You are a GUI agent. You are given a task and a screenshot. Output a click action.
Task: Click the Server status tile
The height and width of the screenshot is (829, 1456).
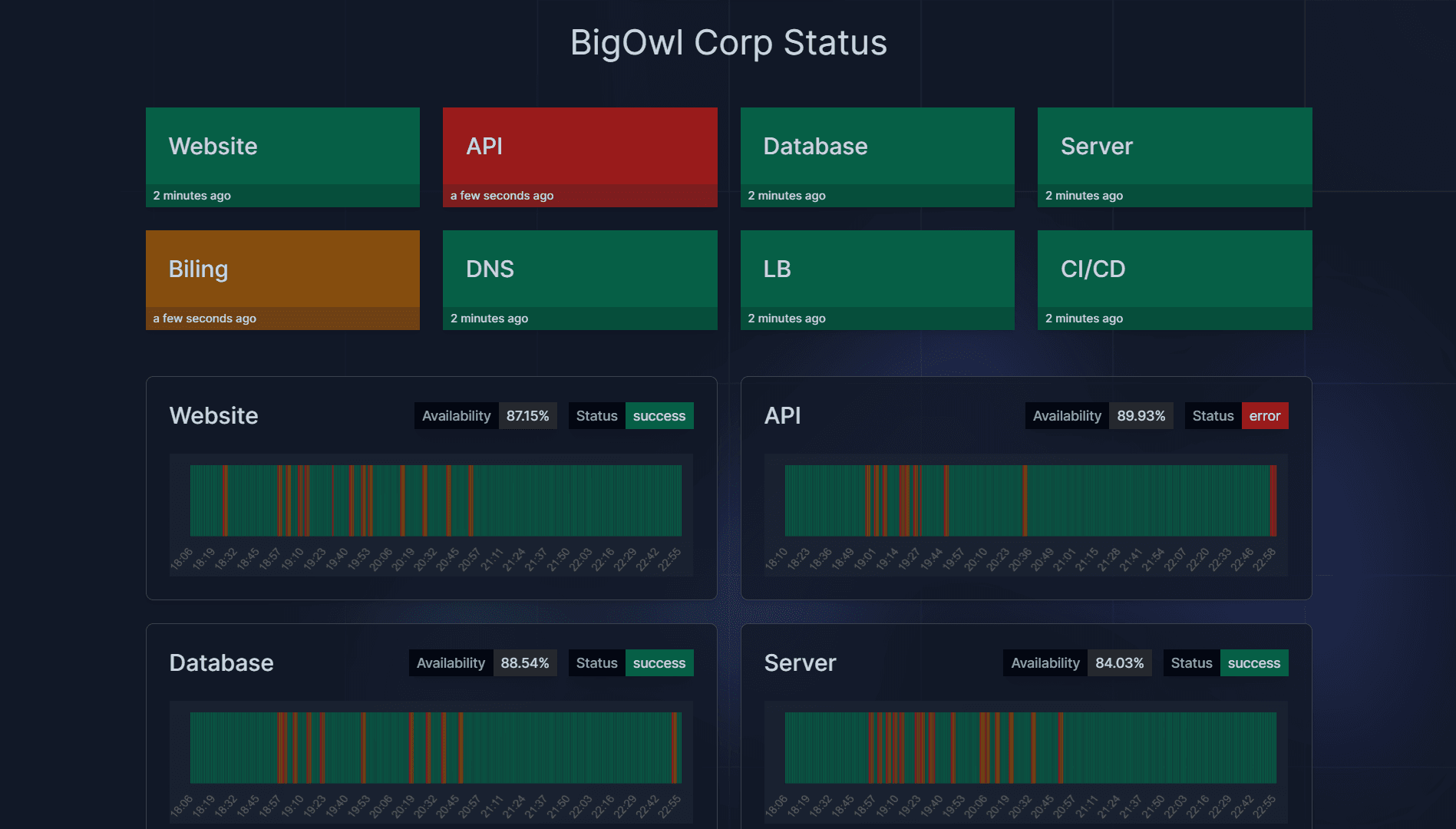point(1174,157)
